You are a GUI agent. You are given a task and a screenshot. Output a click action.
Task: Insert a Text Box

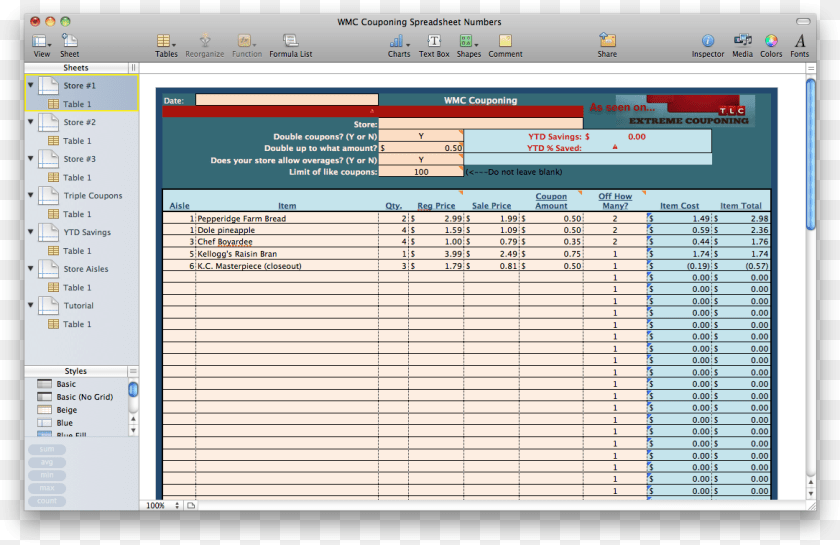click(434, 45)
